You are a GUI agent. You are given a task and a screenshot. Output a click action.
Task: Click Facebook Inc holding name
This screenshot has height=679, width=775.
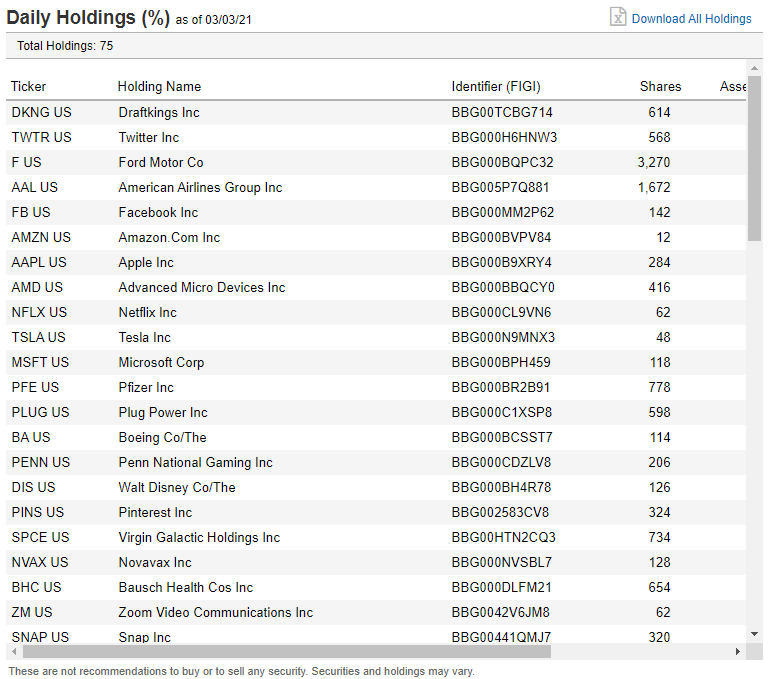158,212
